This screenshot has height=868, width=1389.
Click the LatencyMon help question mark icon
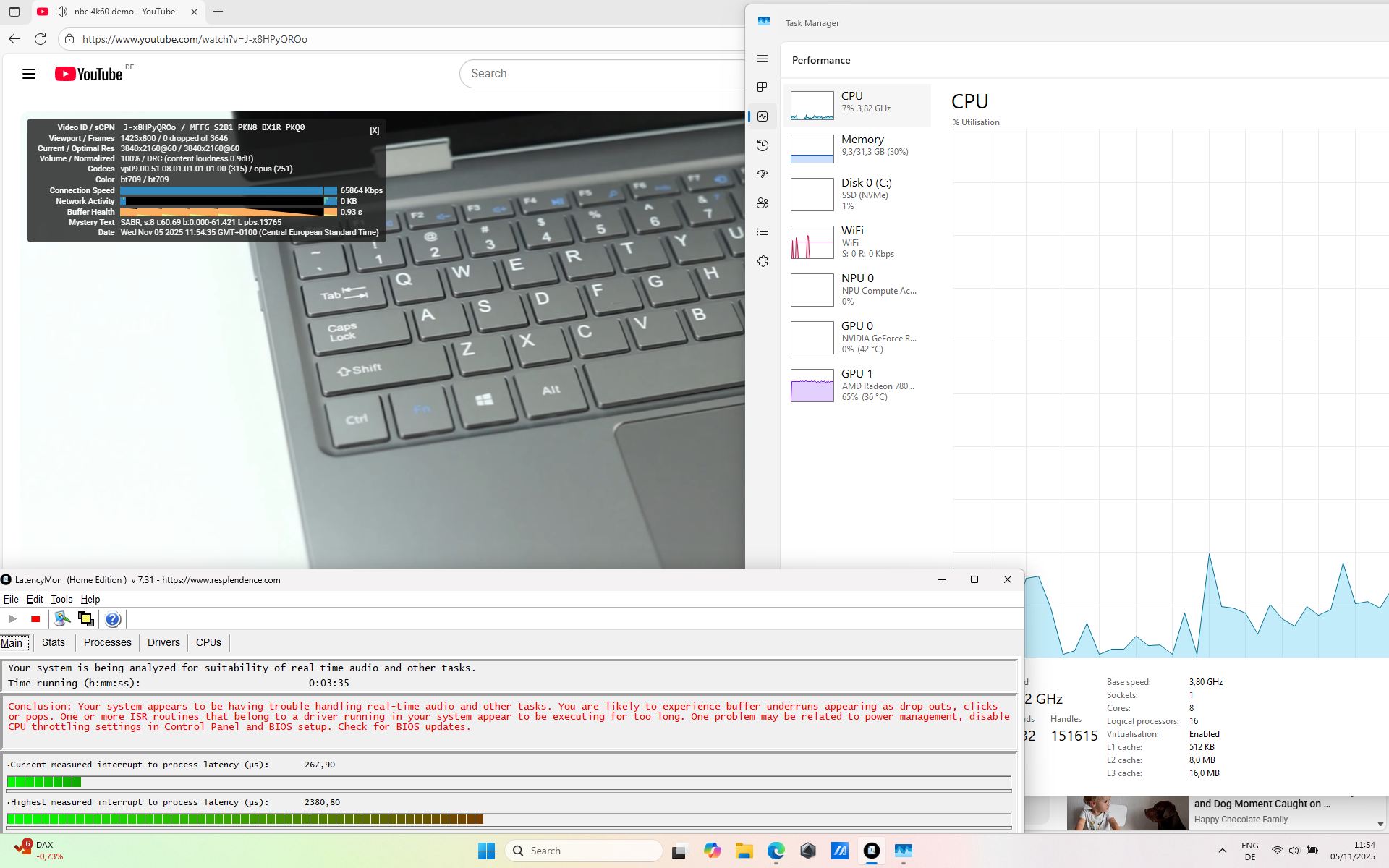(112, 619)
